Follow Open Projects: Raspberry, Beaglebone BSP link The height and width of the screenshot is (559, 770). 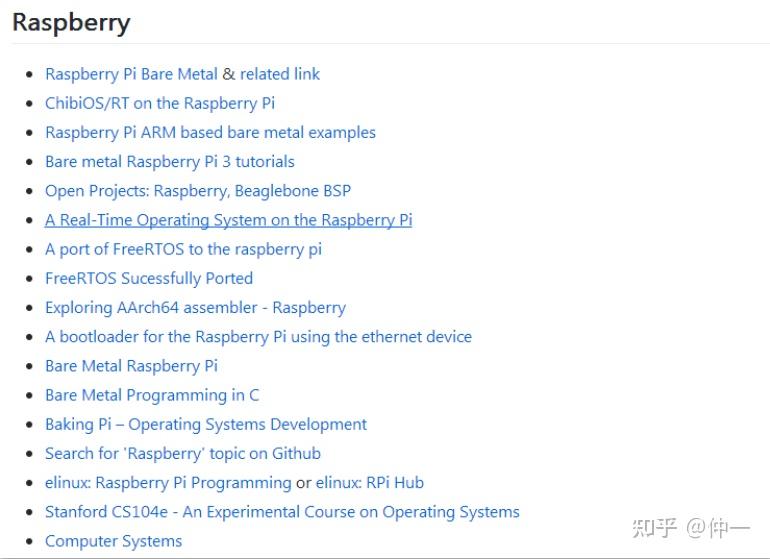pos(198,191)
